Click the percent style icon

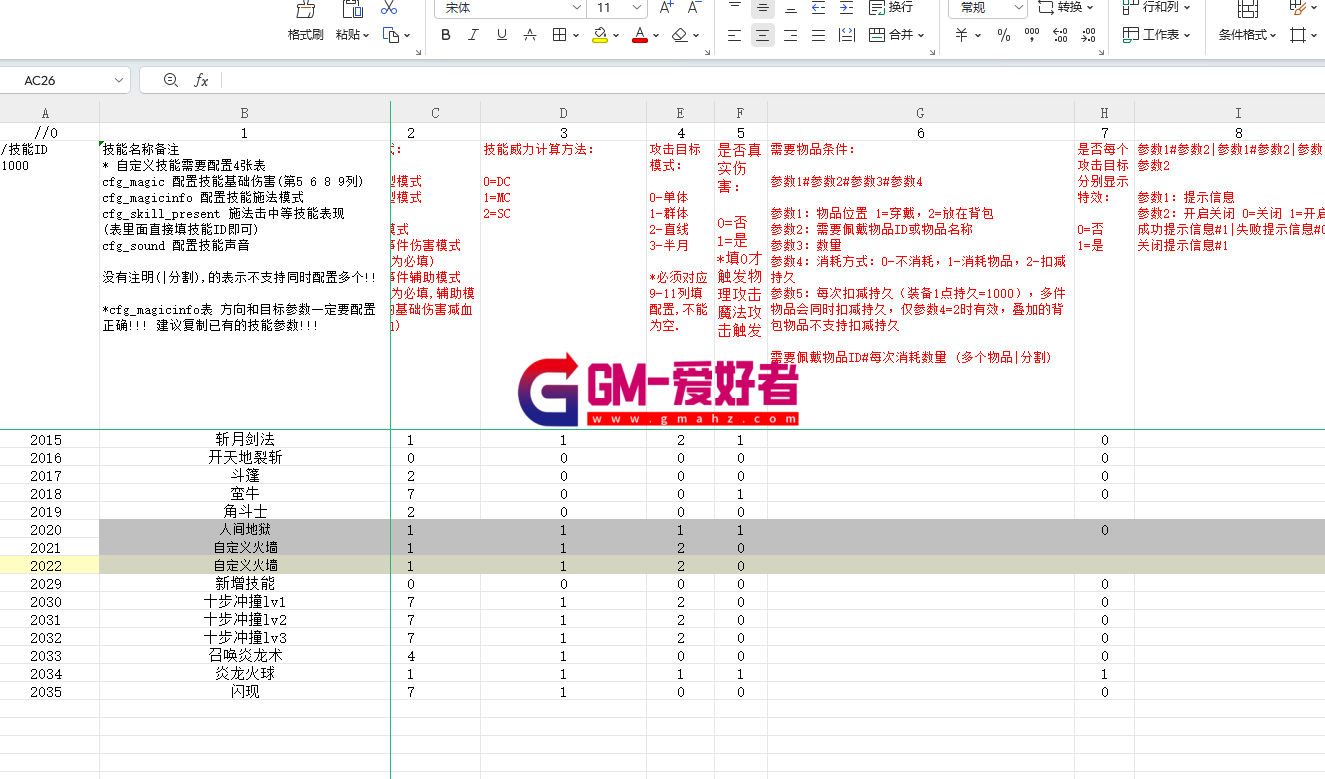1004,35
